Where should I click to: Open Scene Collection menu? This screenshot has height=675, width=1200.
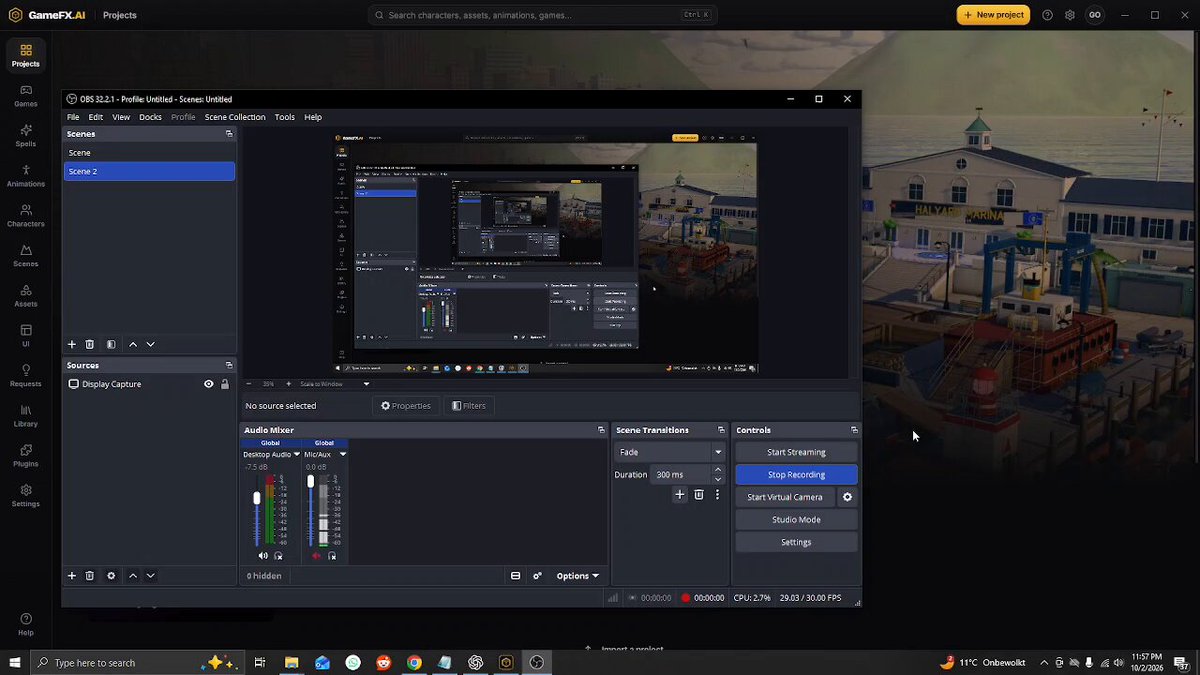[x=235, y=117]
